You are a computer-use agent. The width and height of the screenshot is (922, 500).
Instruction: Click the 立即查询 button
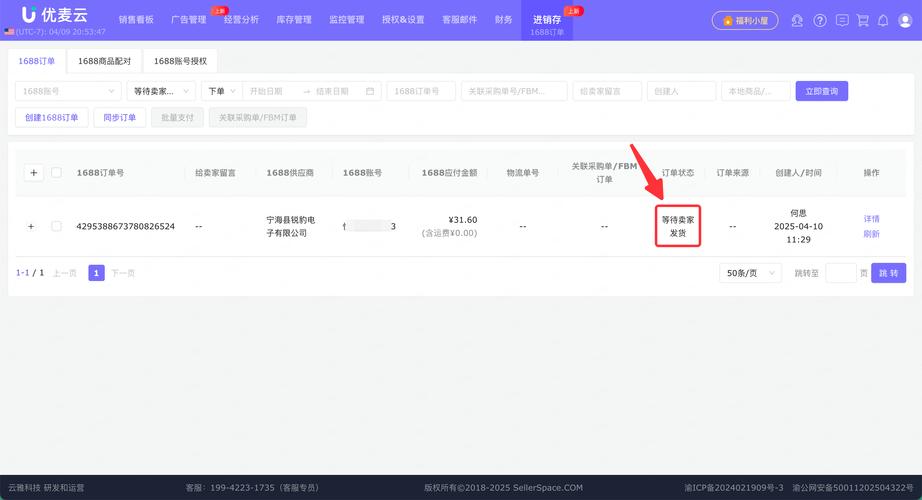[821, 91]
